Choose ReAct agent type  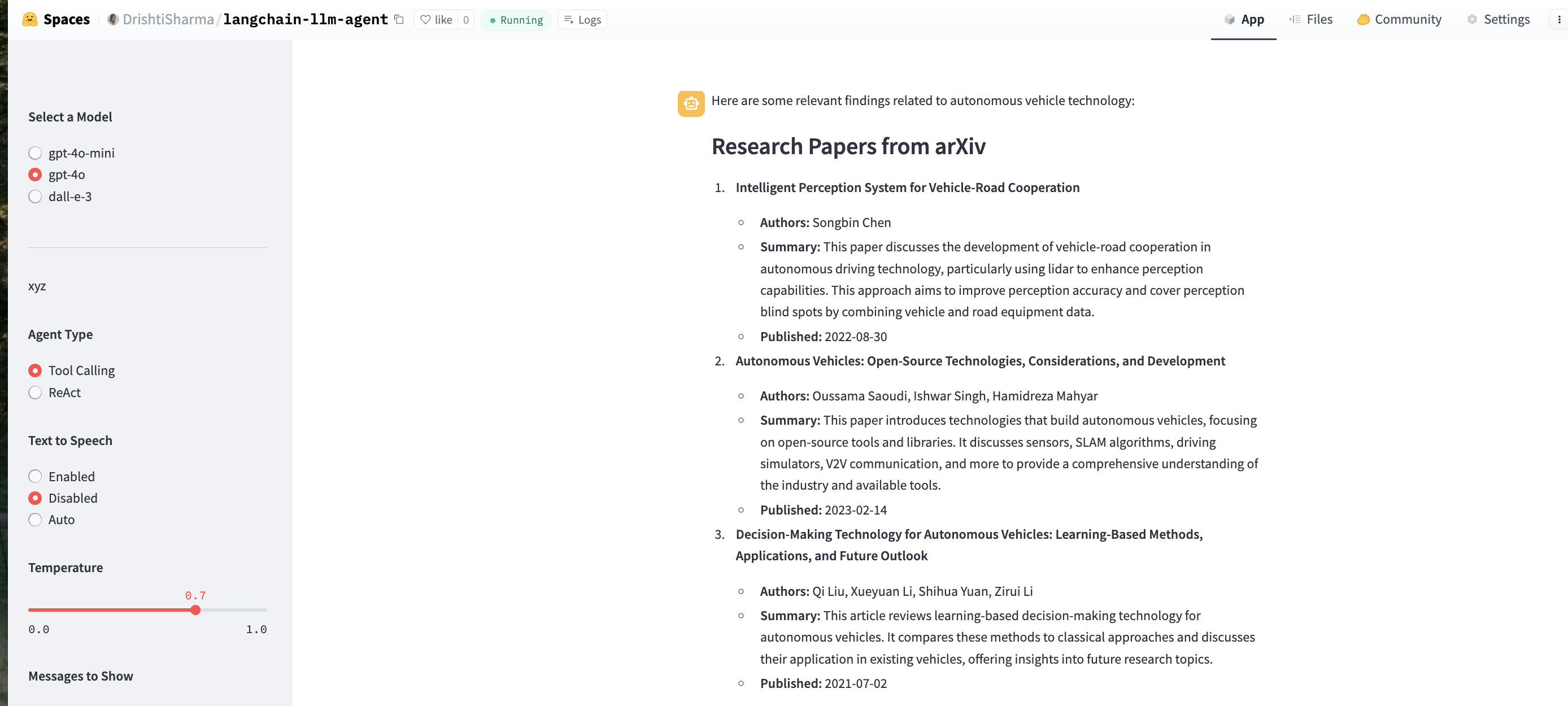coord(54,392)
